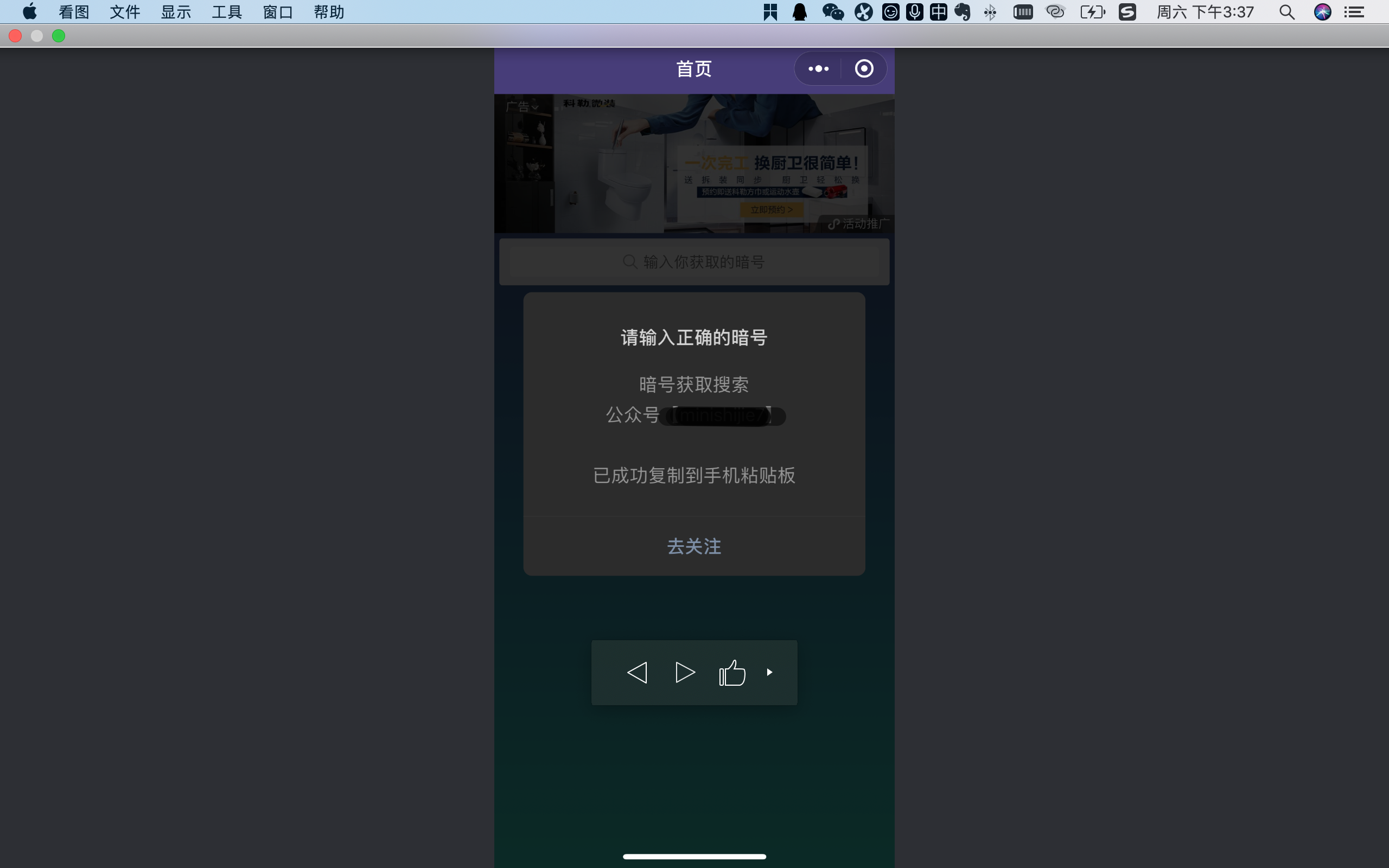Click the next image triangle arrow
The image size is (1389, 868).
click(x=685, y=672)
